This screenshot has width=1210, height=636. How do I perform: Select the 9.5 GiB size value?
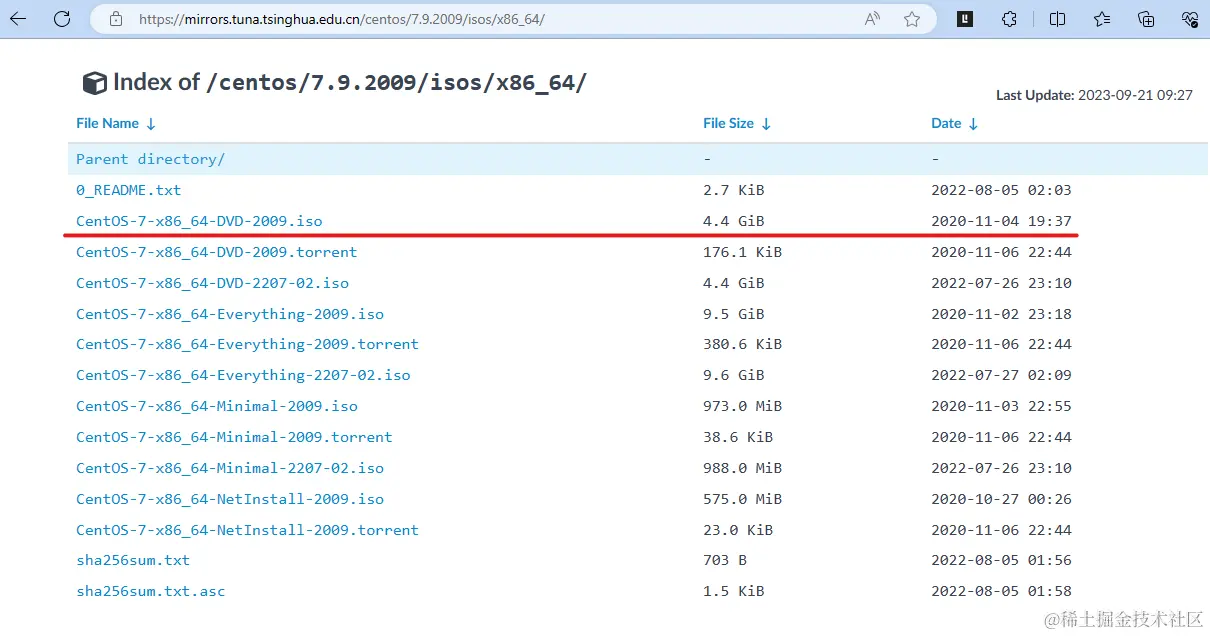734,314
